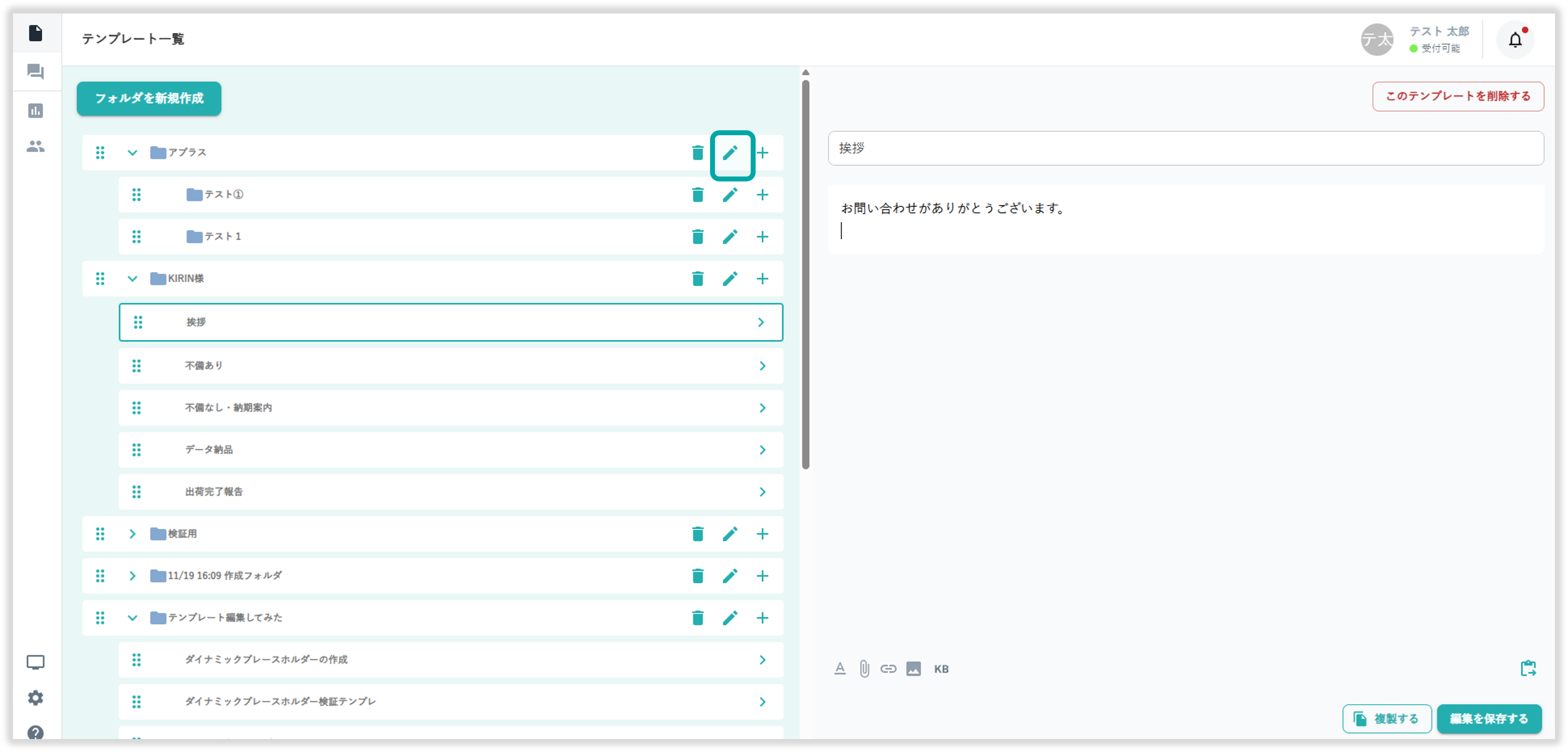Collapse the アプラス folder chevron
The height and width of the screenshot is (752, 1568).
[x=132, y=153]
